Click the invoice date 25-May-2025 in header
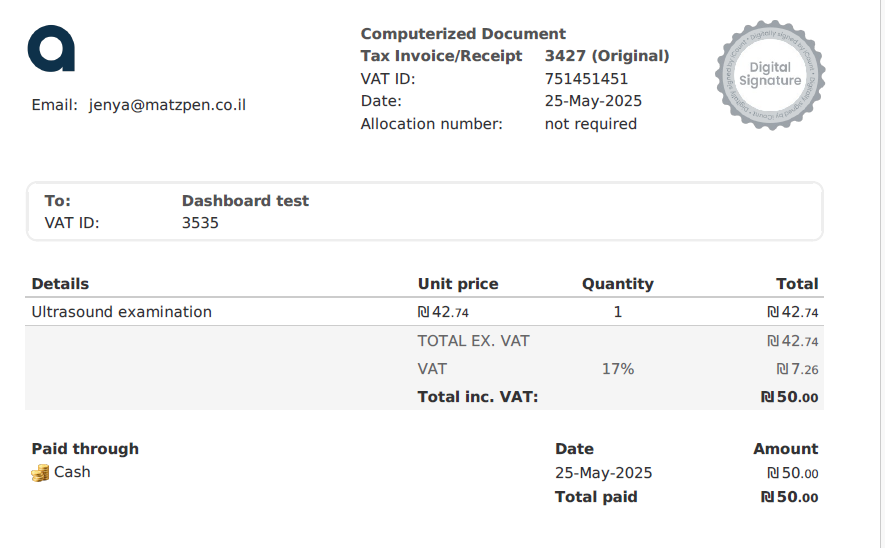Image resolution: width=885 pixels, height=548 pixels. click(x=593, y=101)
